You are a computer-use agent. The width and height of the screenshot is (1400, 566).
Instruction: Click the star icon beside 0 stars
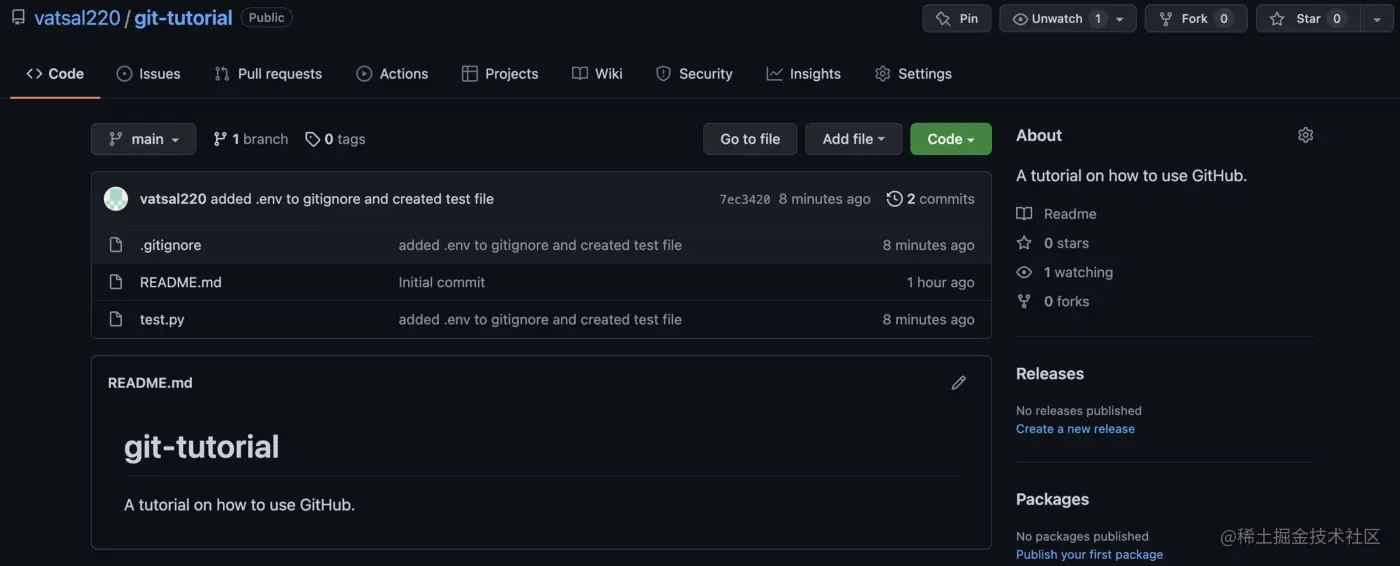coord(1024,243)
